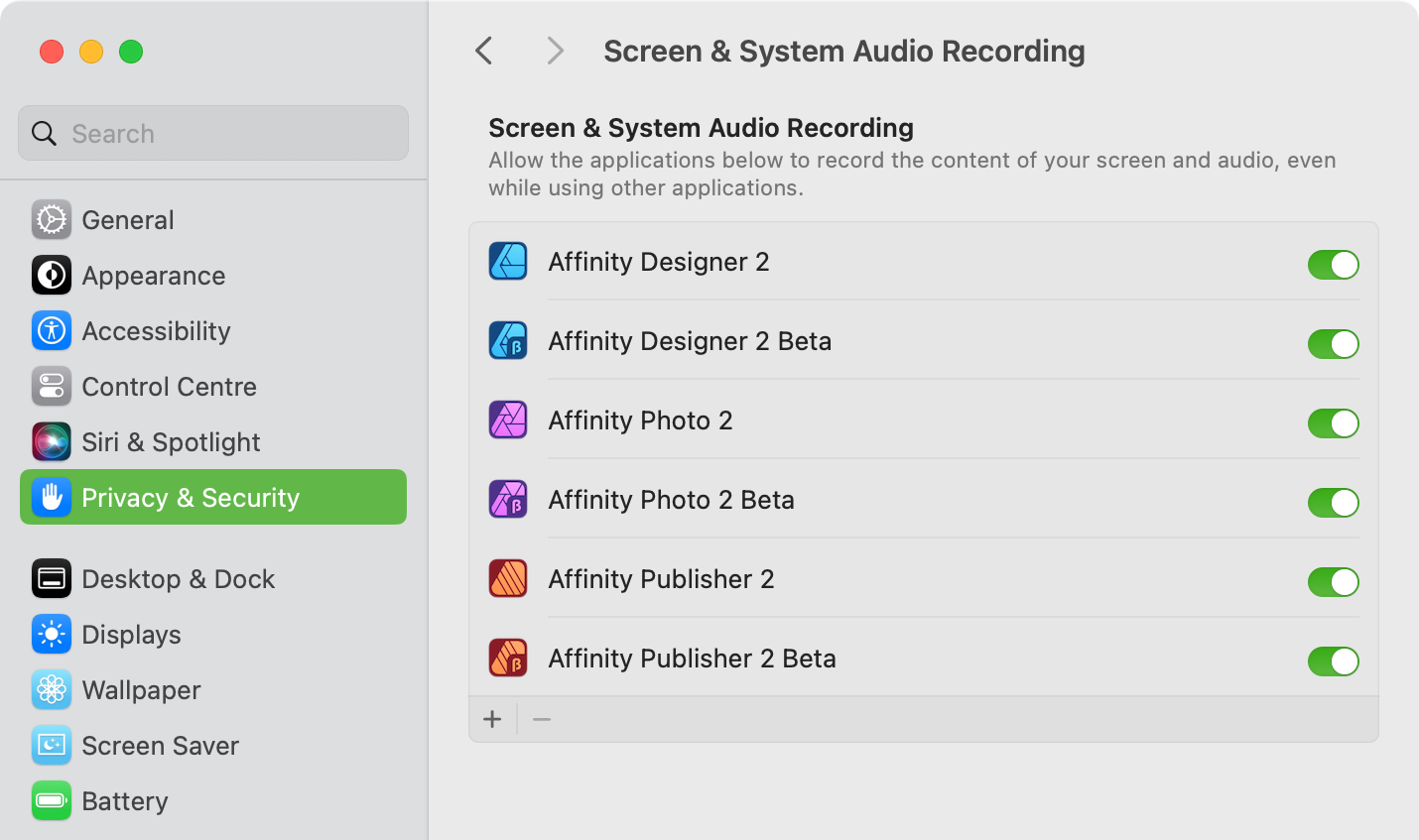Click the Battery icon in sidebar
The width and height of the screenshot is (1419, 840).
(x=52, y=801)
